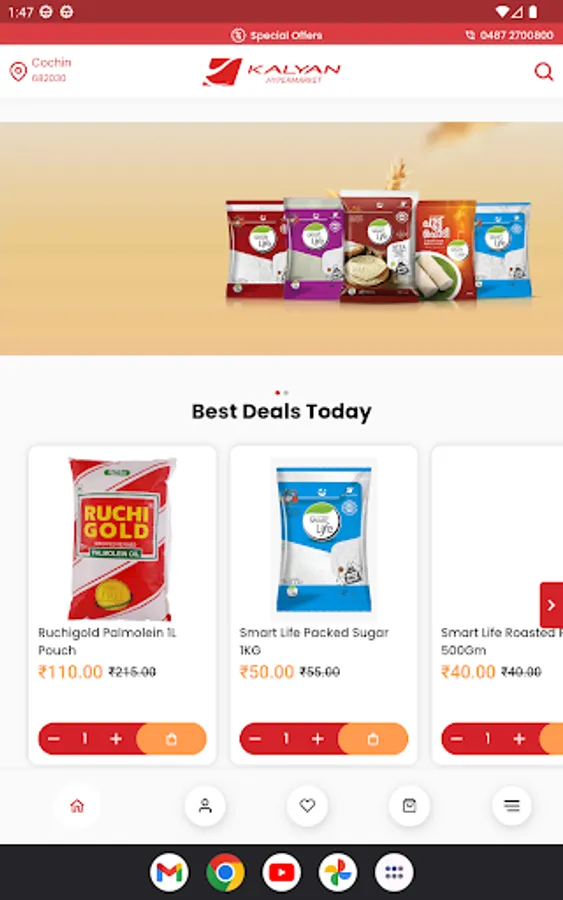This screenshot has height=900, width=563.
Task: Call the phone number 0487 2700800
Action: [510, 35]
